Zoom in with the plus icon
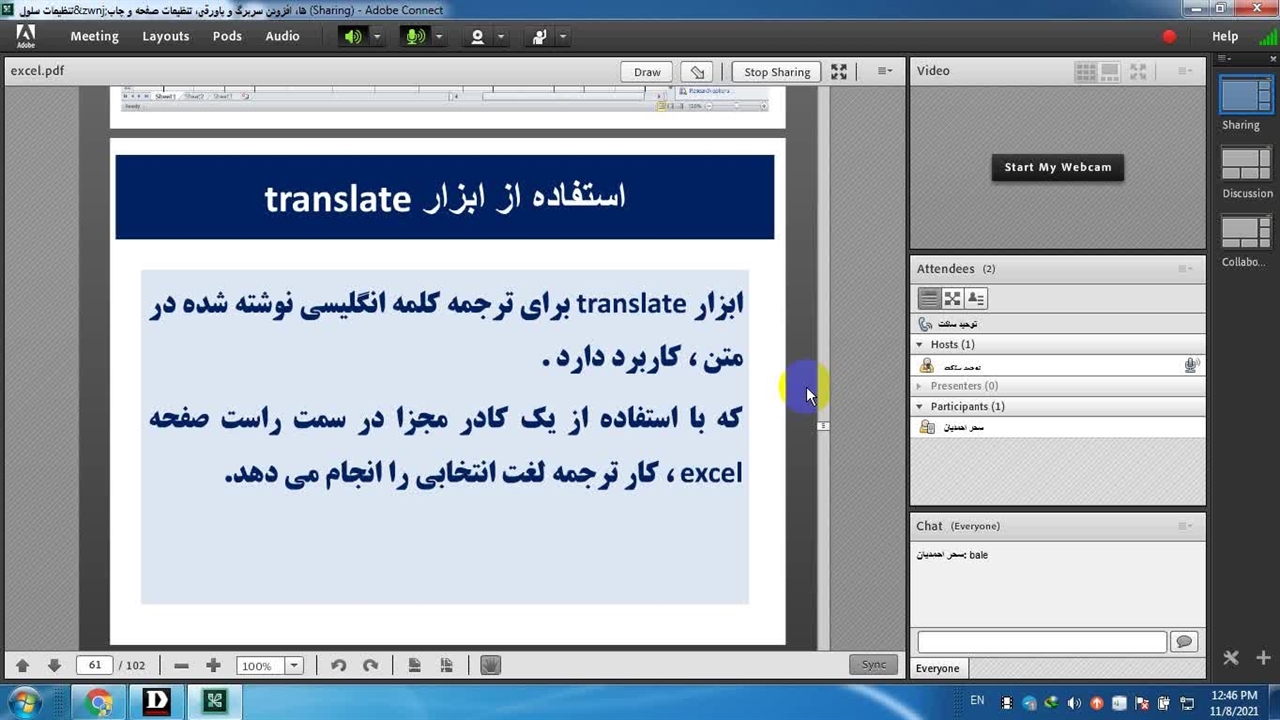The height and width of the screenshot is (720, 1280). (213, 665)
